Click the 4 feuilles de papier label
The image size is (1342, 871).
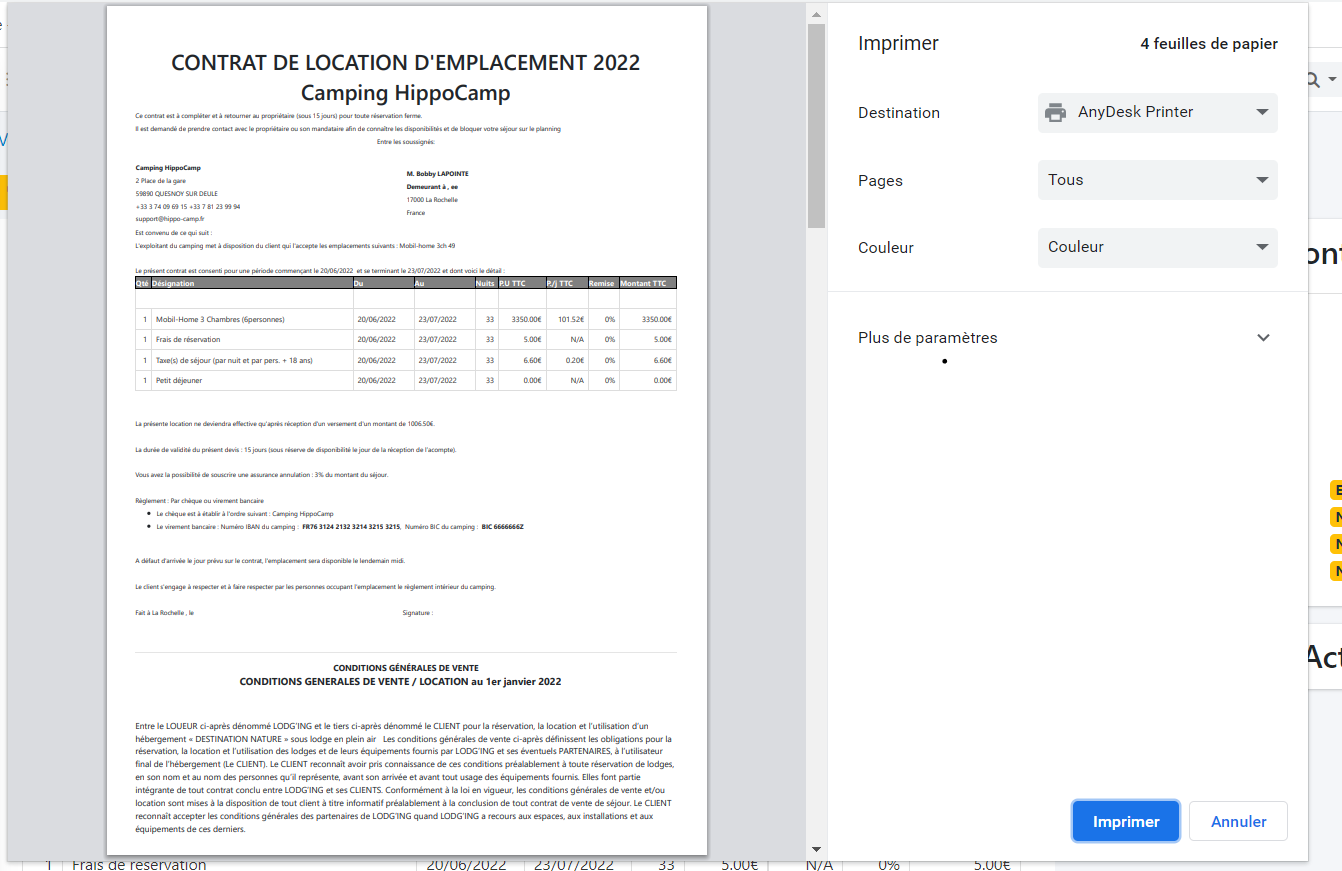tap(1208, 44)
